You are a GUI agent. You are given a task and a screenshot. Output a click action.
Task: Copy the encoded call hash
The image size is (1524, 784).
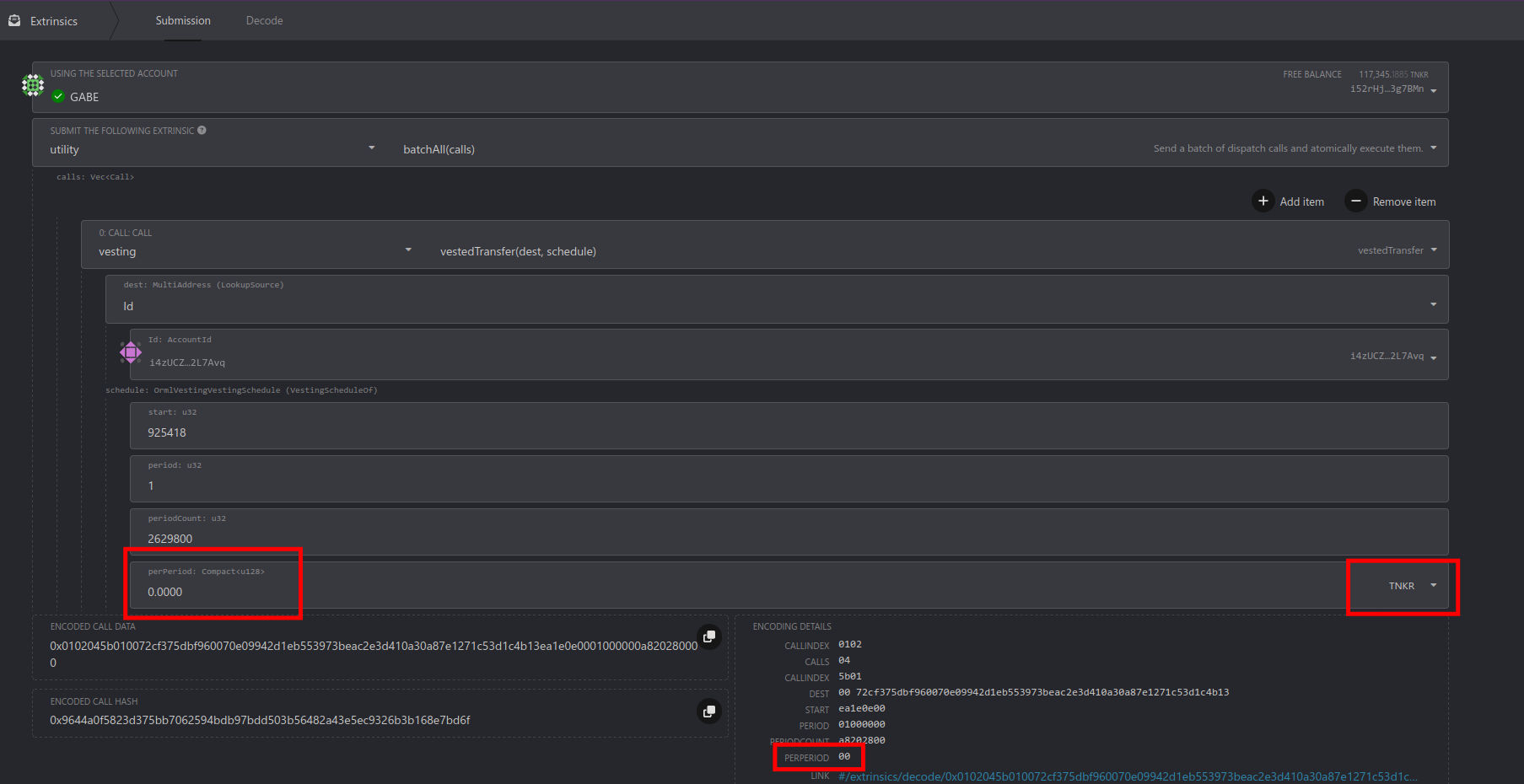click(709, 712)
